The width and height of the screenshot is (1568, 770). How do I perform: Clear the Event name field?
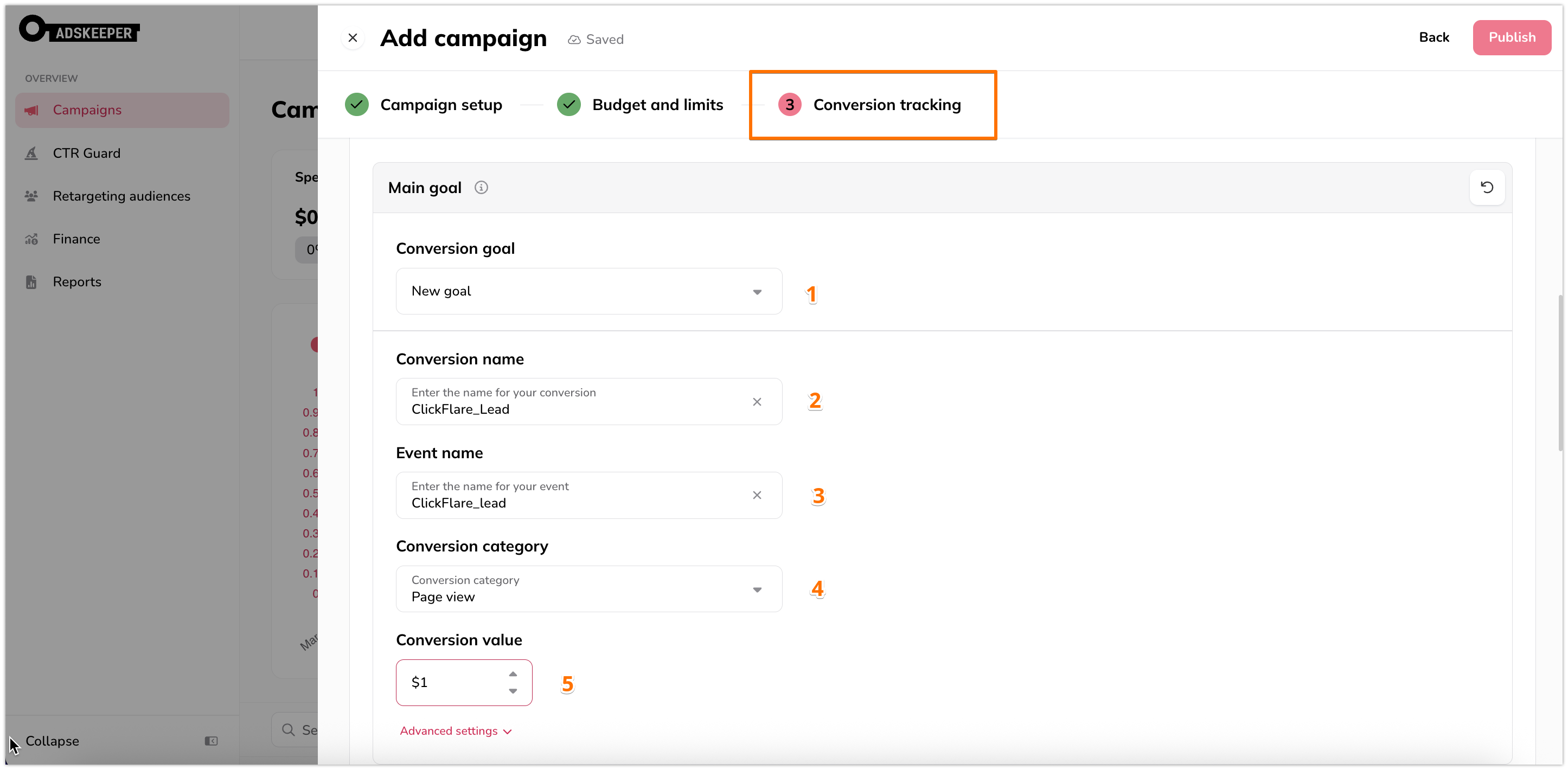[x=757, y=495]
